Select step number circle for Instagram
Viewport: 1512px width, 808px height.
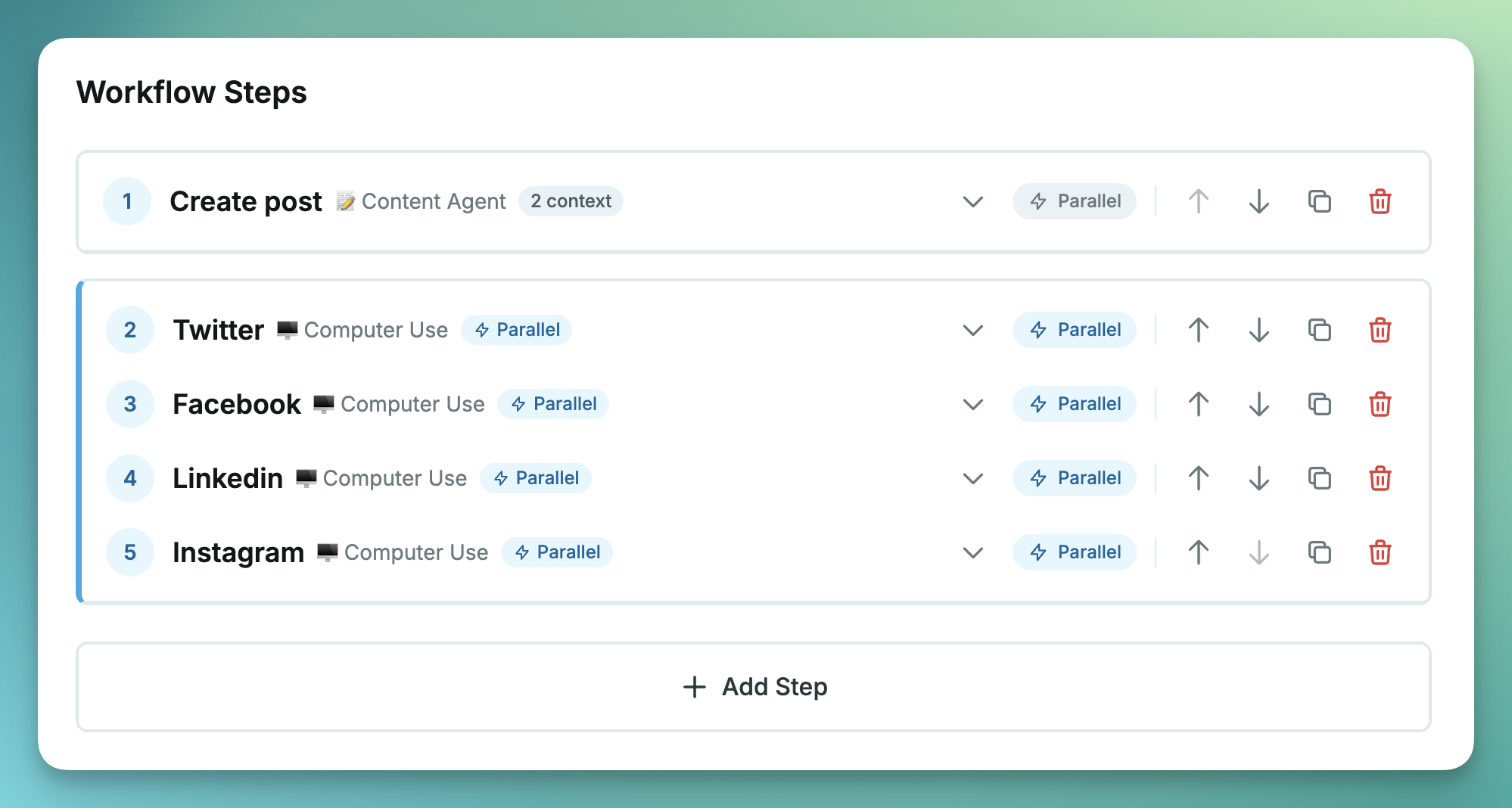click(x=129, y=552)
